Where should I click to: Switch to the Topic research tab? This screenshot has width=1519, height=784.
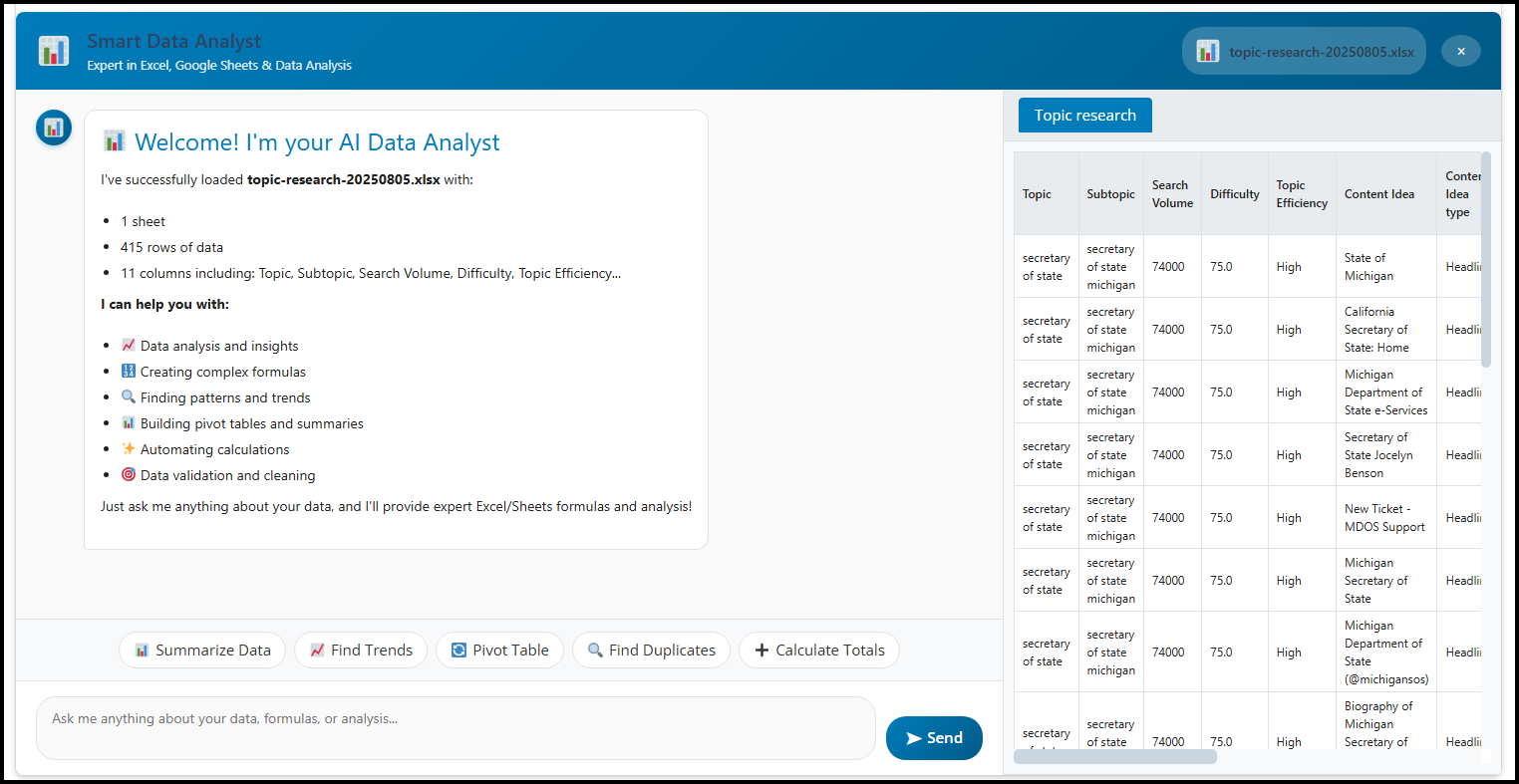1084,115
